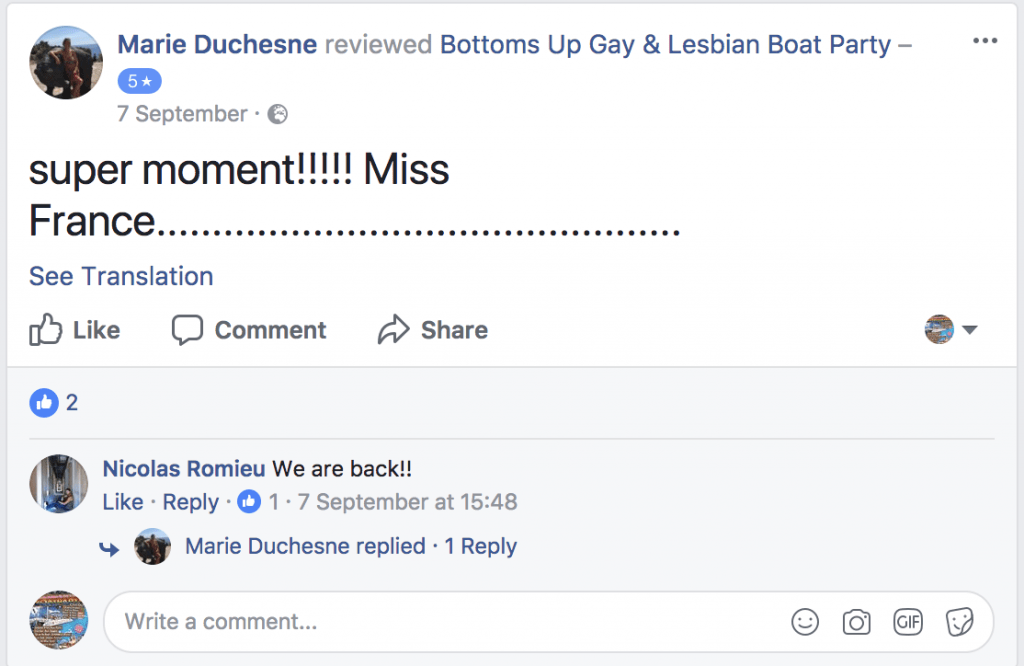Click Nicolas Romieu's profile picture thumbnail
The height and width of the screenshot is (666, 1024).
(59, 485)
